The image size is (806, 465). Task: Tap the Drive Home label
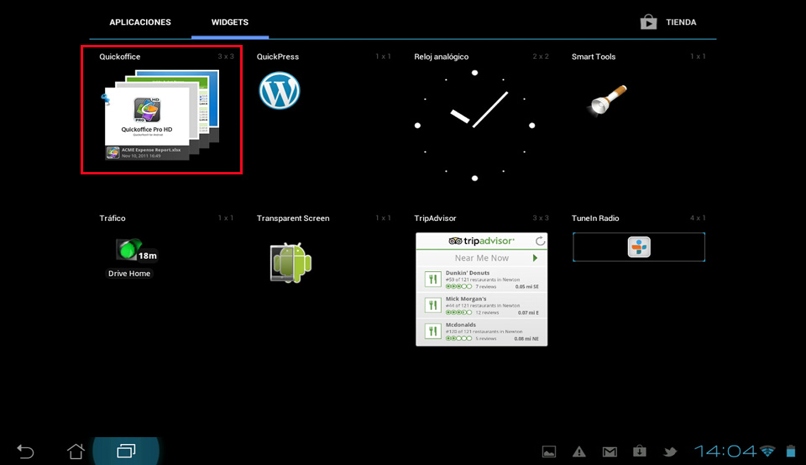tap(129, 273)
